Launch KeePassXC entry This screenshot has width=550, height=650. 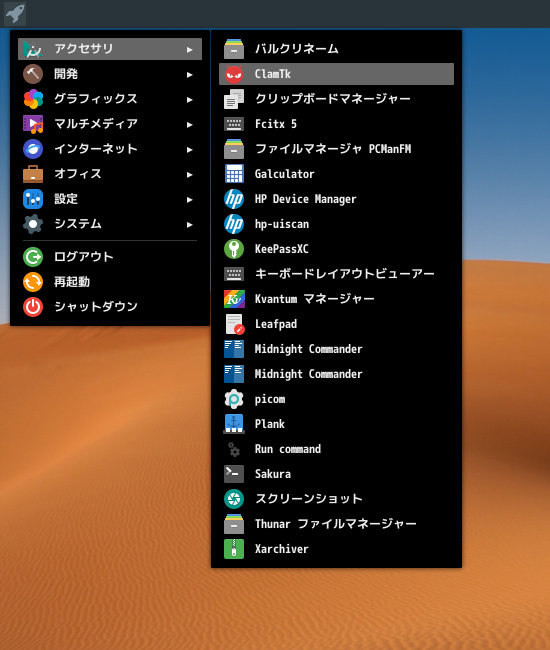point(336,249)
